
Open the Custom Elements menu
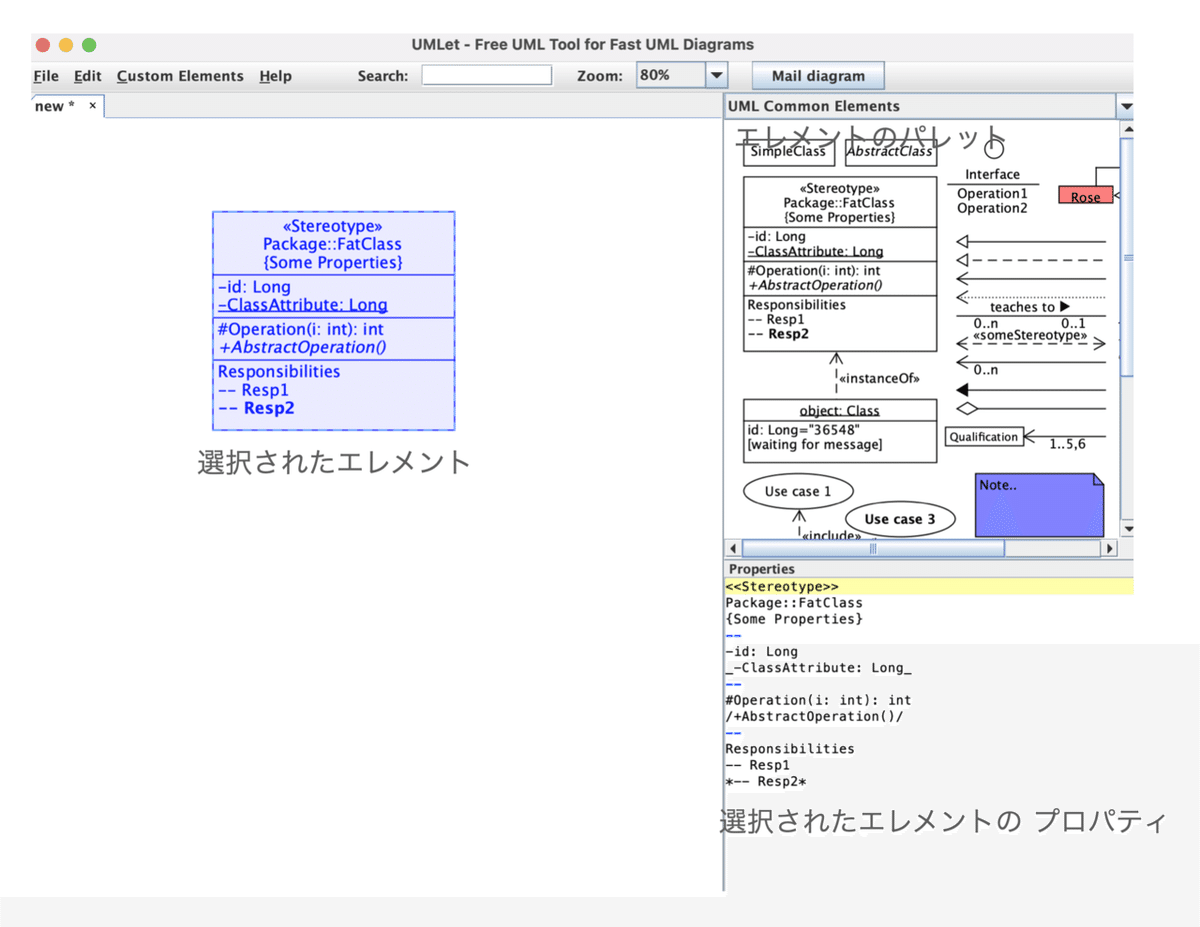(x=180, y=76)
